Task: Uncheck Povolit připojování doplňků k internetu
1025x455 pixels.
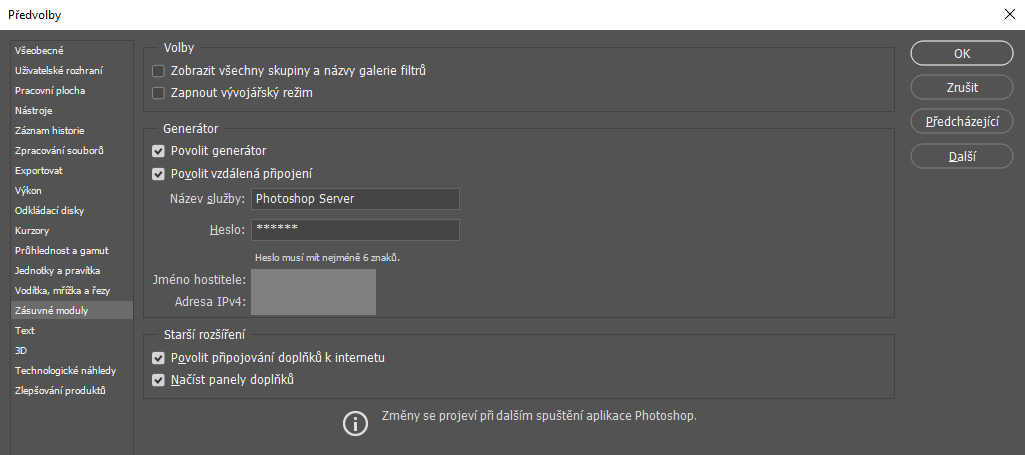Action: (x=158, y=358)
